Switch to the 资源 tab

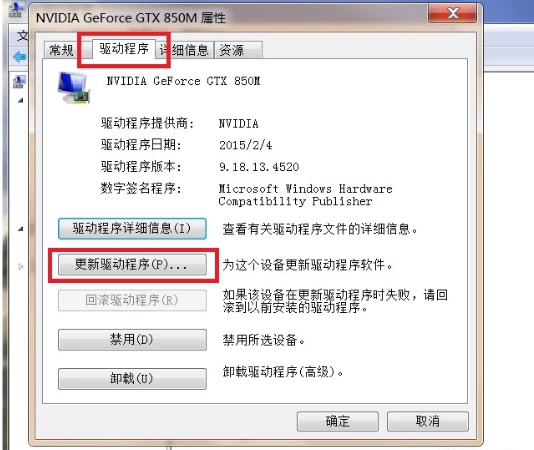tap(238, 50)
